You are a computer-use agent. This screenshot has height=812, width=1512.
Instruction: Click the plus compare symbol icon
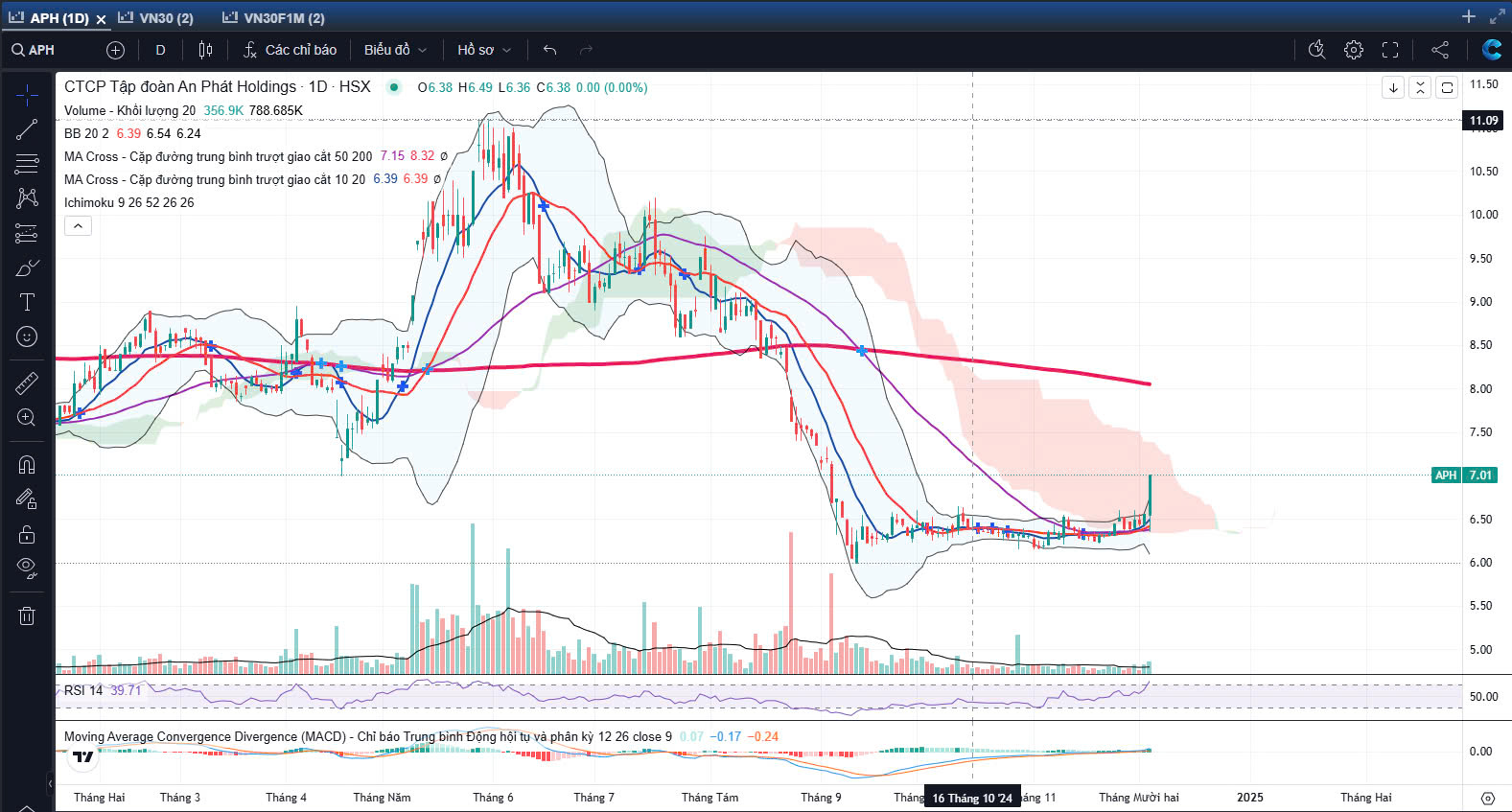pos(115,50)
